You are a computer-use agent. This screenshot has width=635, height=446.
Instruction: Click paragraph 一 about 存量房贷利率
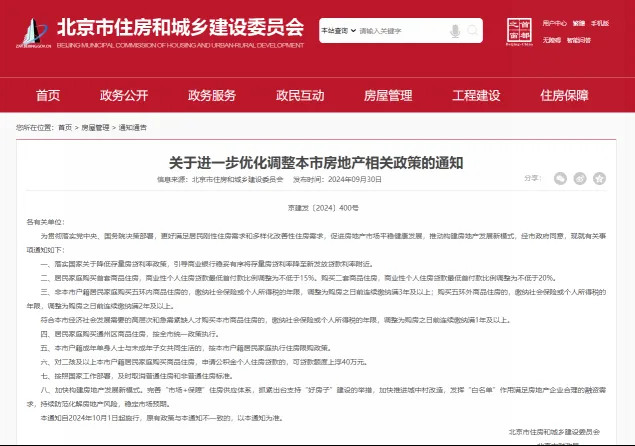pos(207,264)
